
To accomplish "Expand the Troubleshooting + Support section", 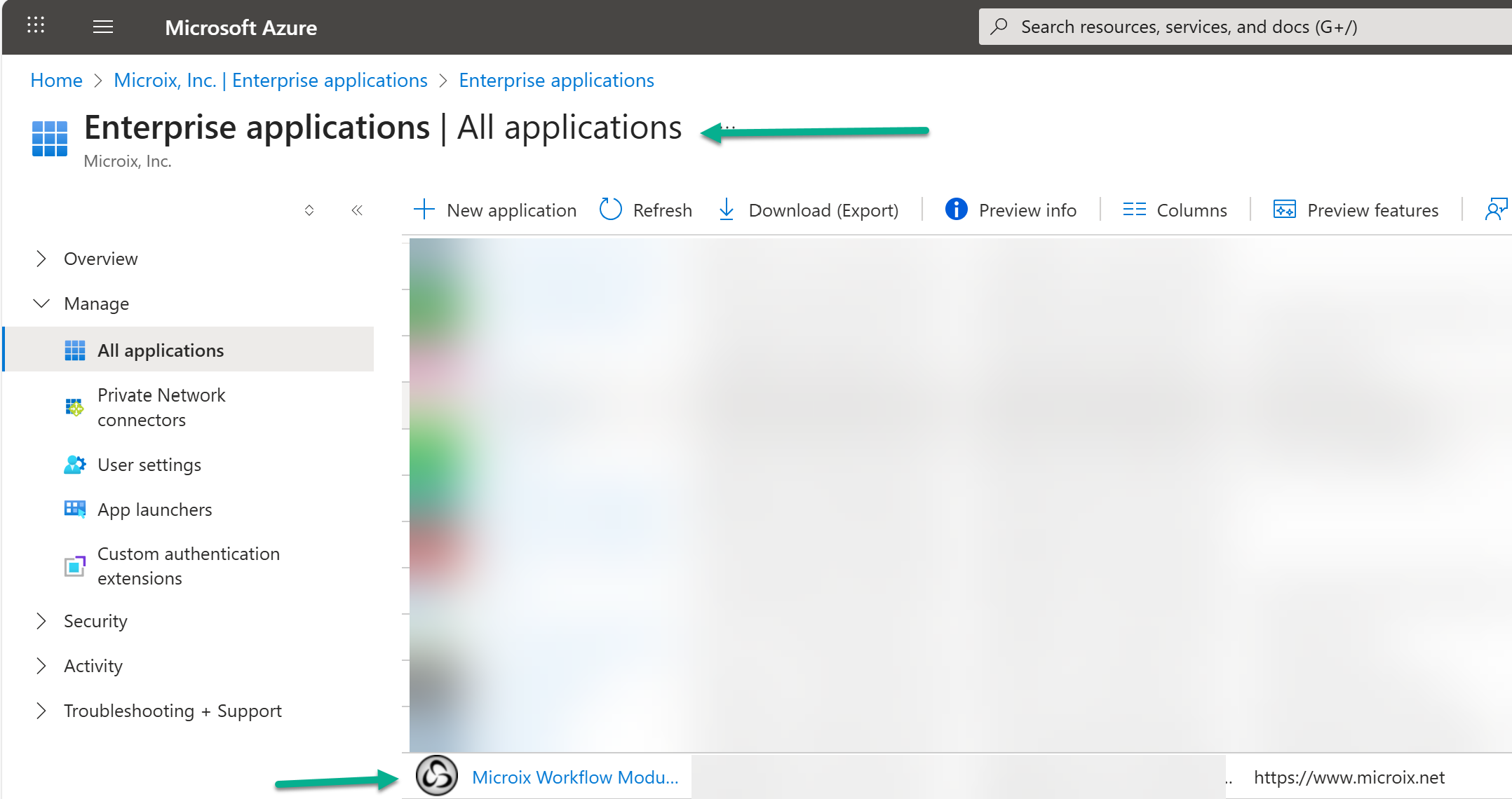I will [41, 711].
